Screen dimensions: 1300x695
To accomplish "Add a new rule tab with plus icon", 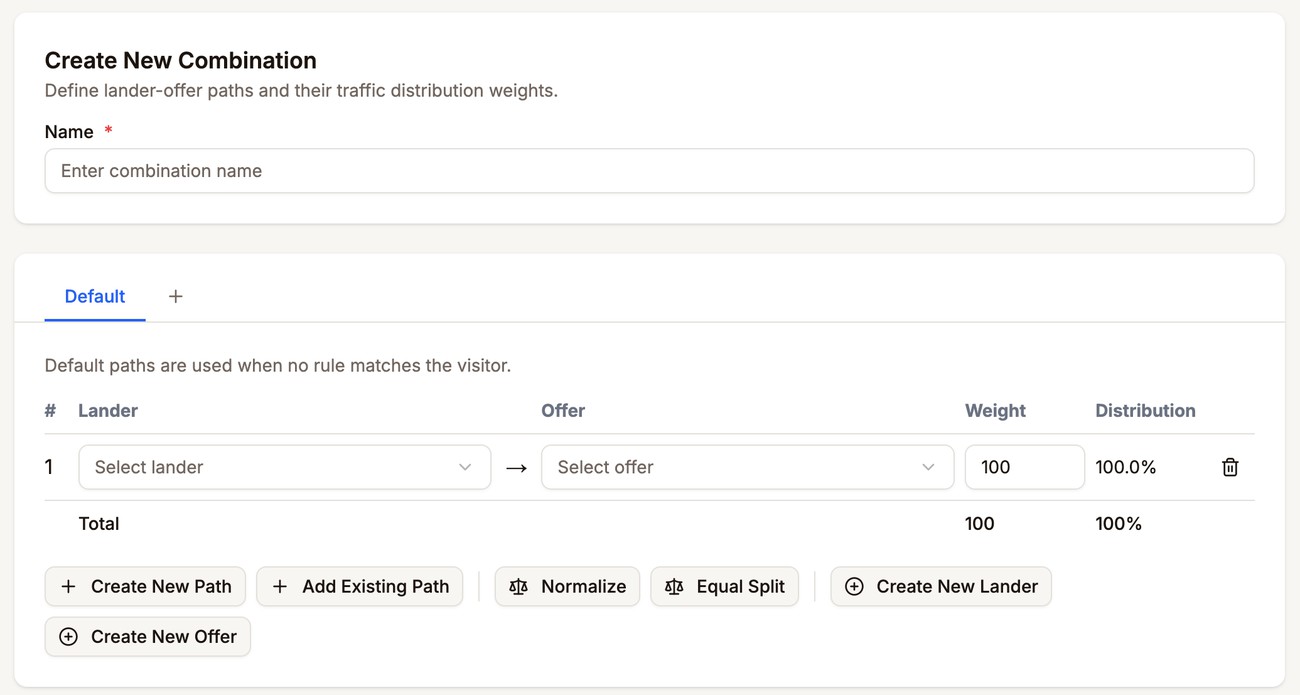I will 176,296.
